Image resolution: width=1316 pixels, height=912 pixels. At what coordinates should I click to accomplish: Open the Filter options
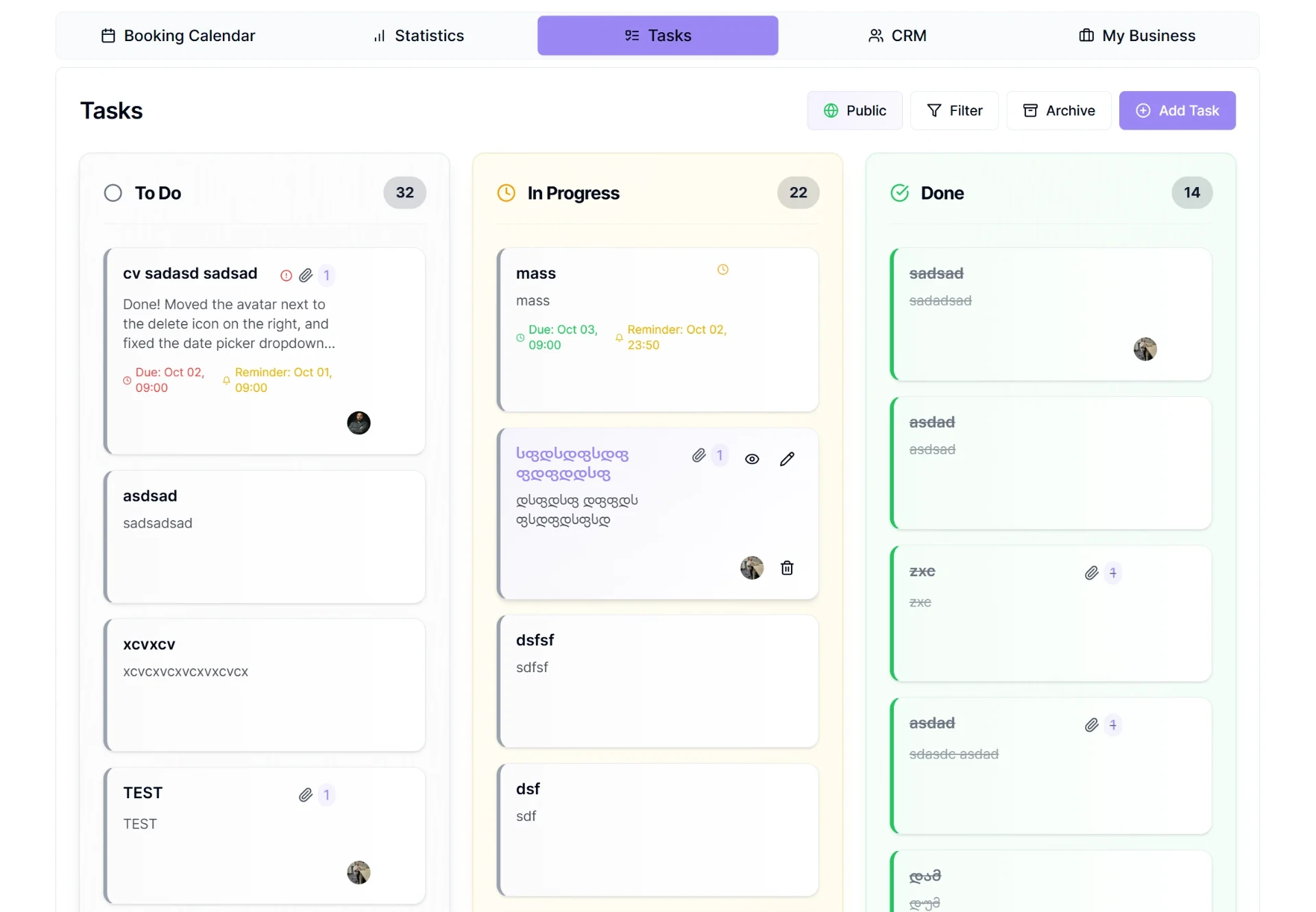pos(954,110)
